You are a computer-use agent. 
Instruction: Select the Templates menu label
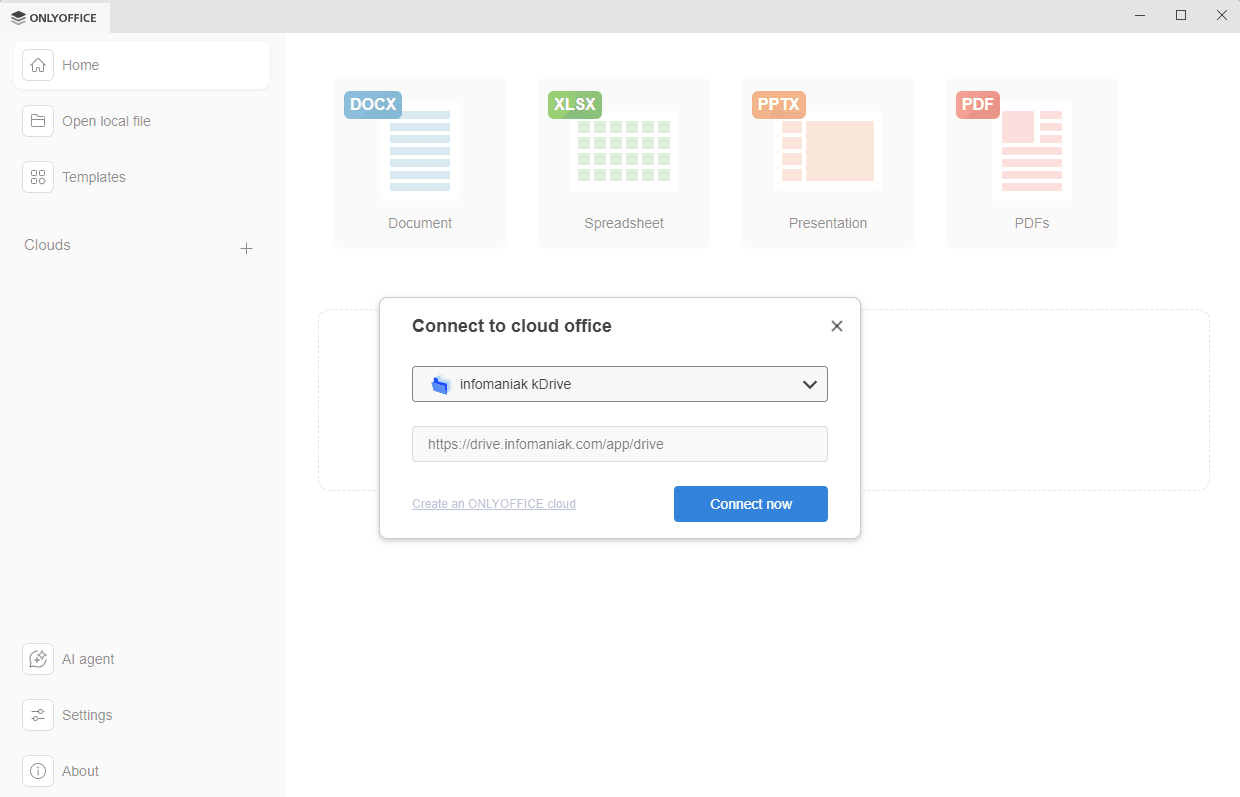pos(94,177)
